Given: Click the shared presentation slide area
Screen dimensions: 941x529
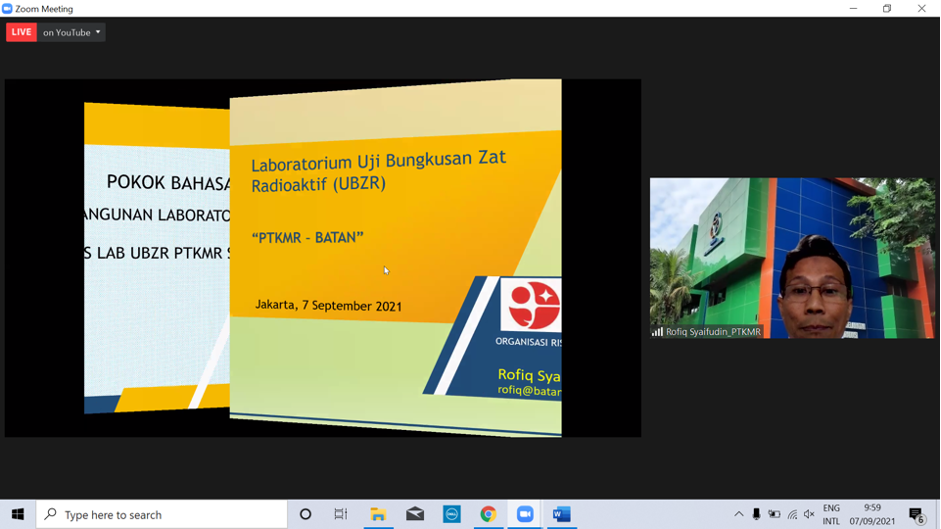Looking at the screenshot, I should click(x=323, y=258).
